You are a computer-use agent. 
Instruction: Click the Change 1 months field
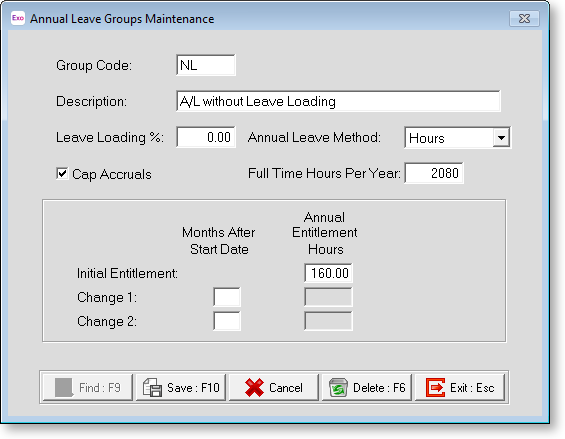(x=227, y=297)
